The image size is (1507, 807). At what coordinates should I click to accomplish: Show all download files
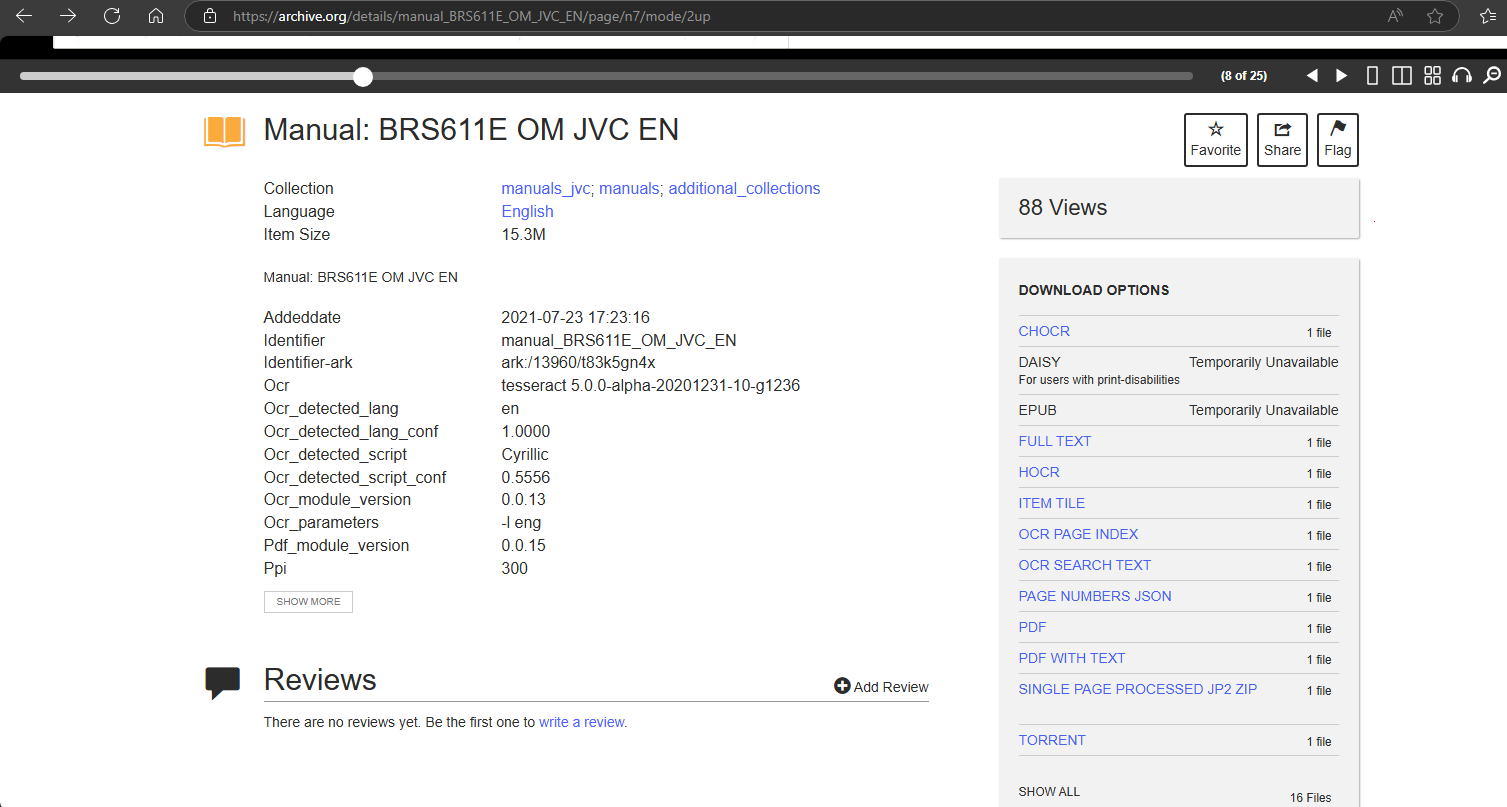tap(1049, 792)
